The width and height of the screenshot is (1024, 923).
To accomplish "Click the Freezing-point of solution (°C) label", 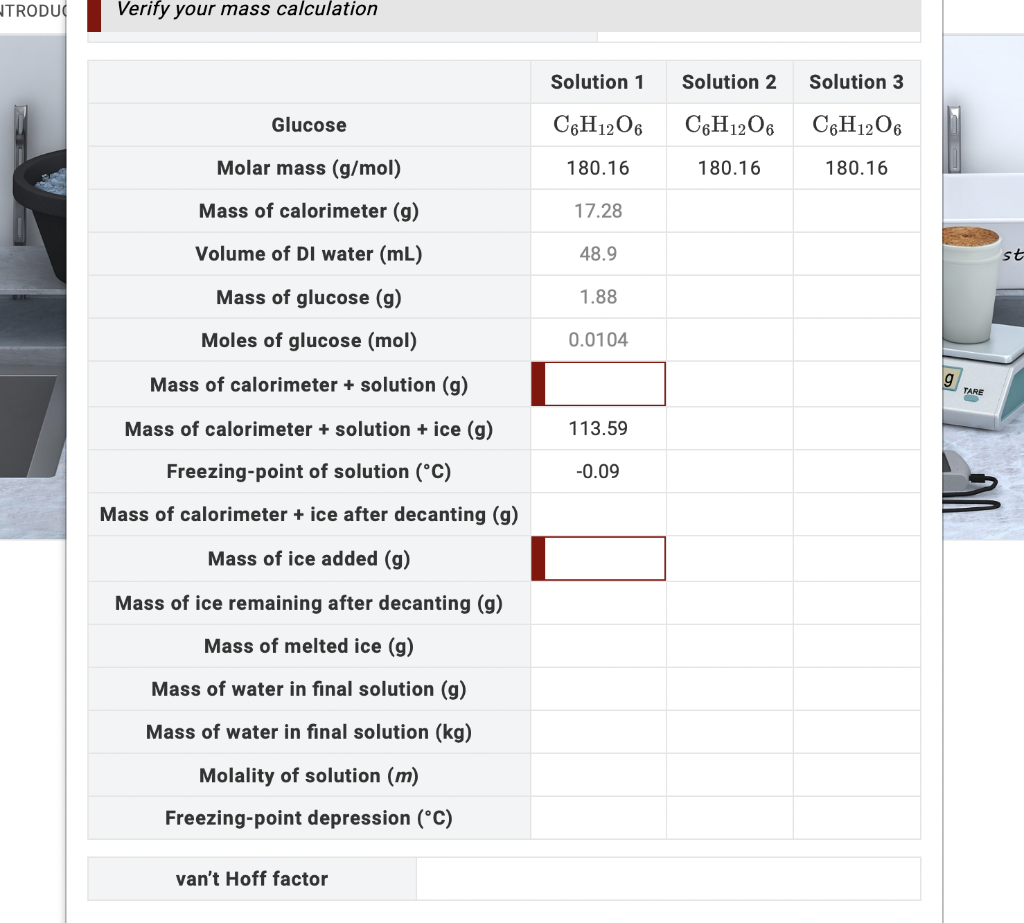I will [309, 472].
